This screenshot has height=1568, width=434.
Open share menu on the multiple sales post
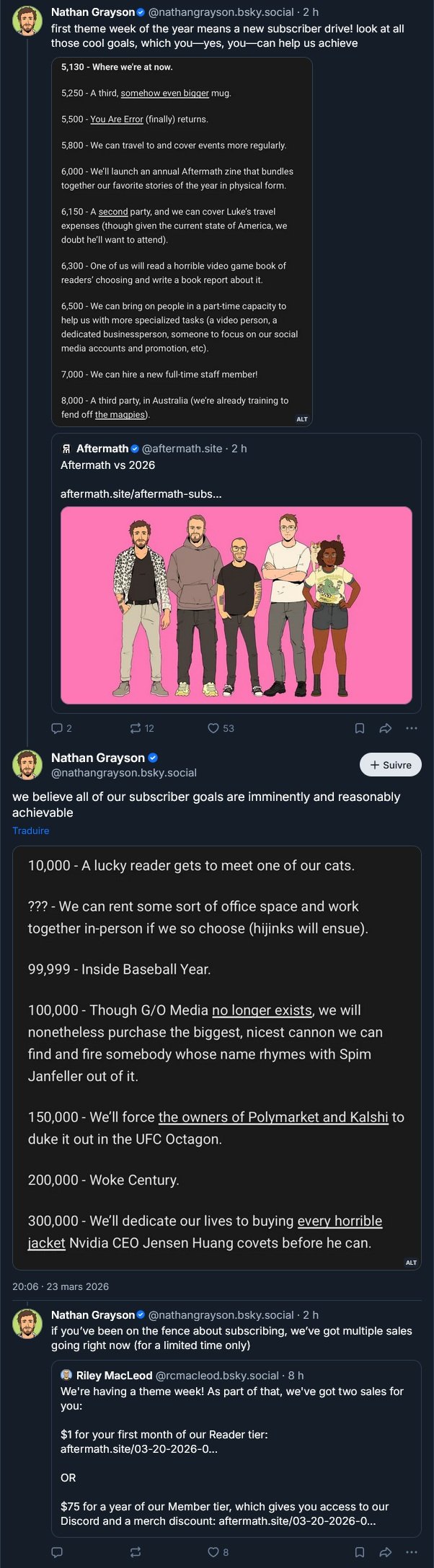386,1552
